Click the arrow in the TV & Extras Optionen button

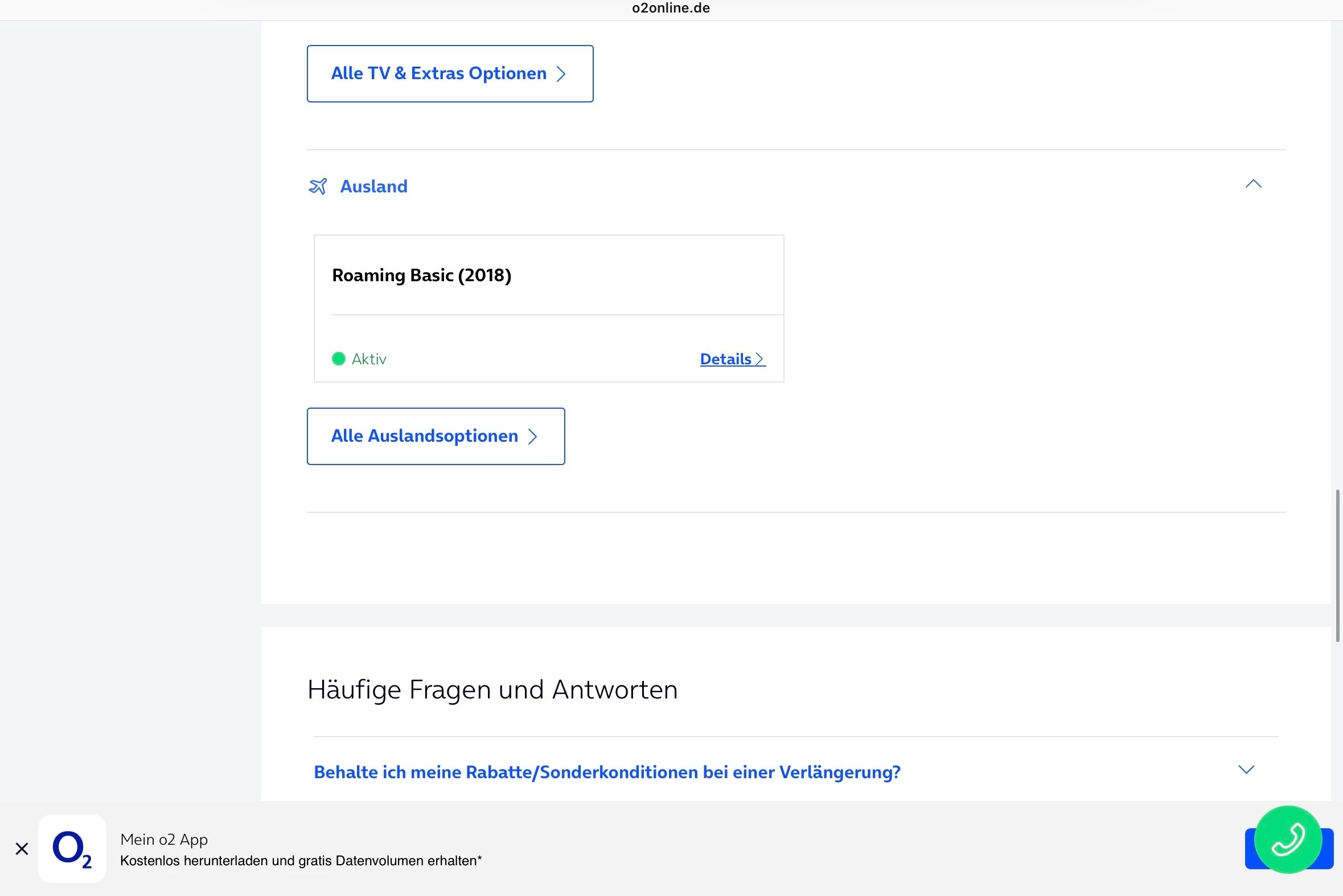tap(561, 73)
